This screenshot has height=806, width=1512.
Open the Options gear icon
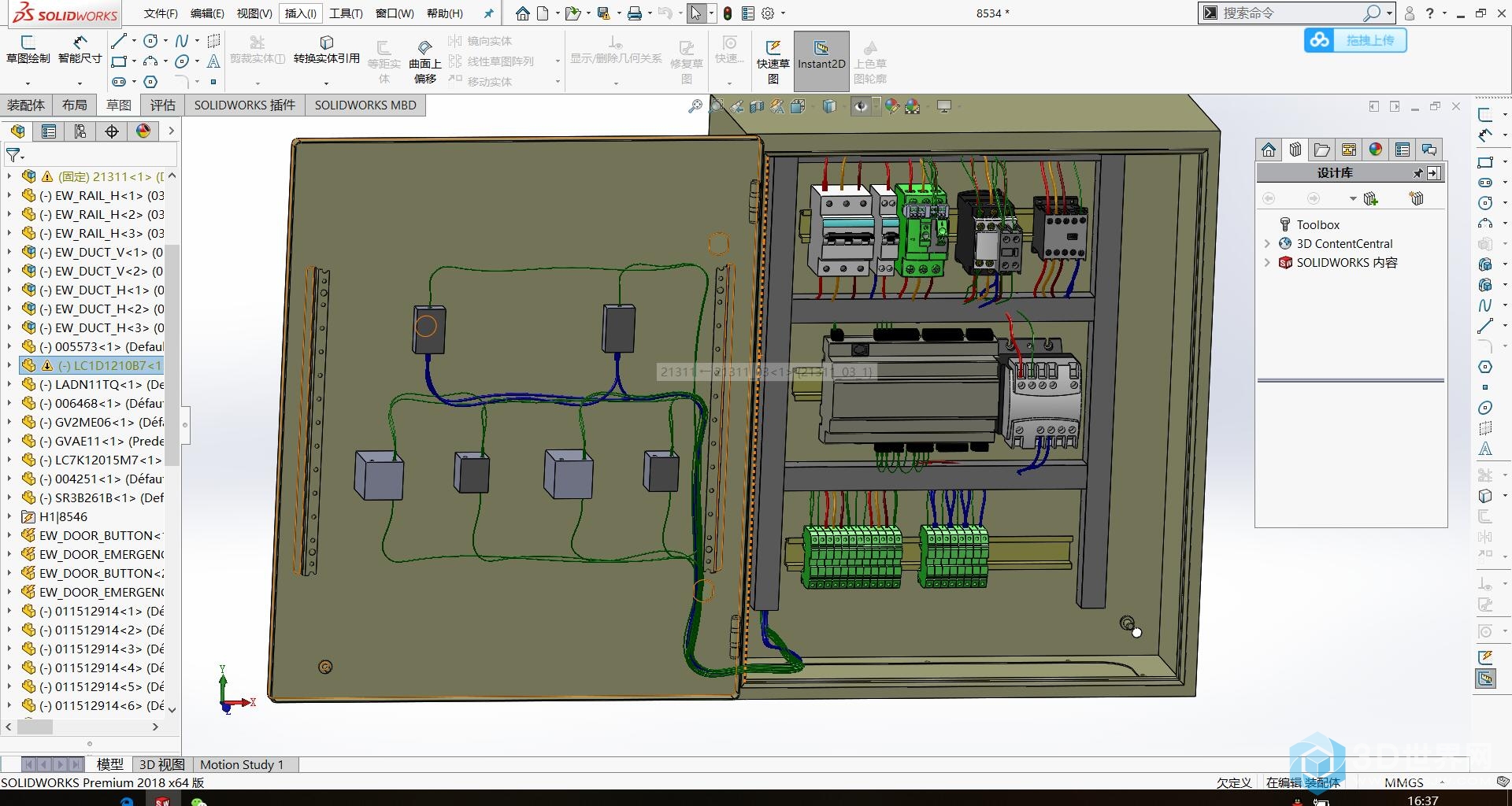(768, 13)
